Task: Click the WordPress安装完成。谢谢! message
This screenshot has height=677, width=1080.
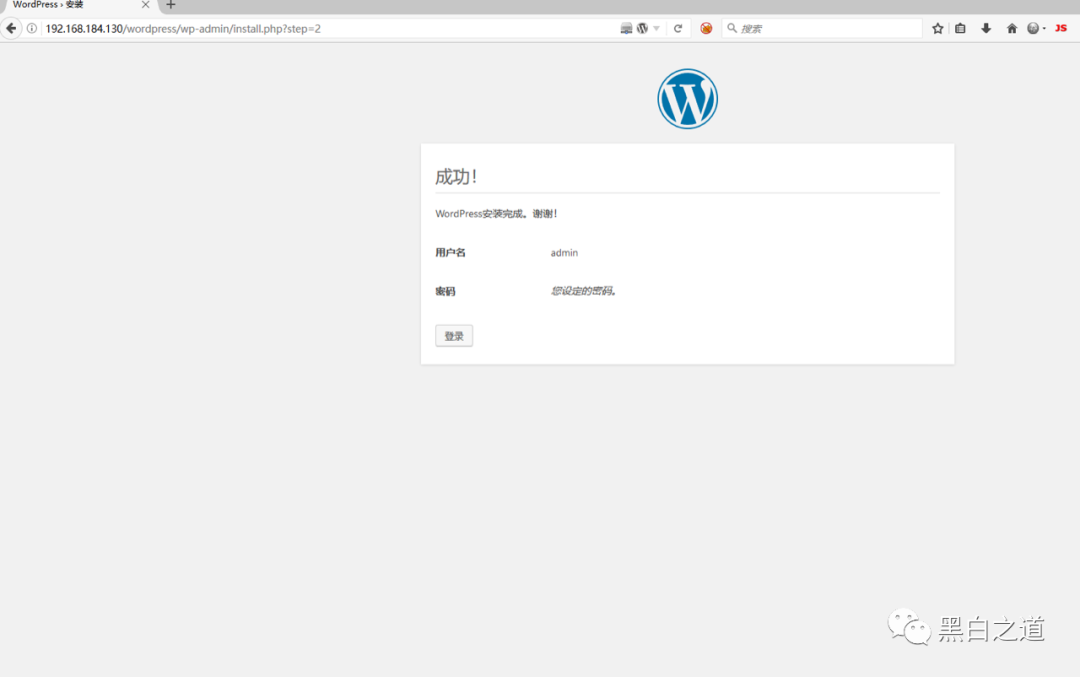Action: 496,213
